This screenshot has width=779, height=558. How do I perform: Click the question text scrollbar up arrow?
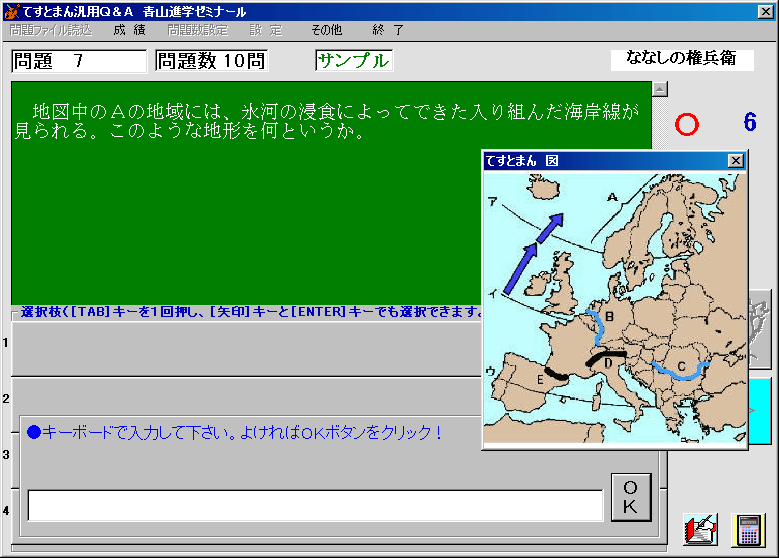coord(659,89)
